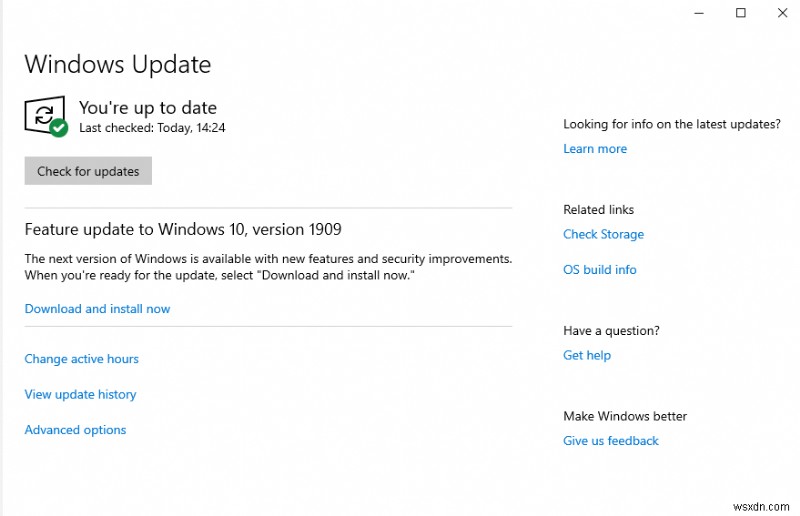Open Advanced options
Screen dimensions: 800x516
(x=75, y=430)
